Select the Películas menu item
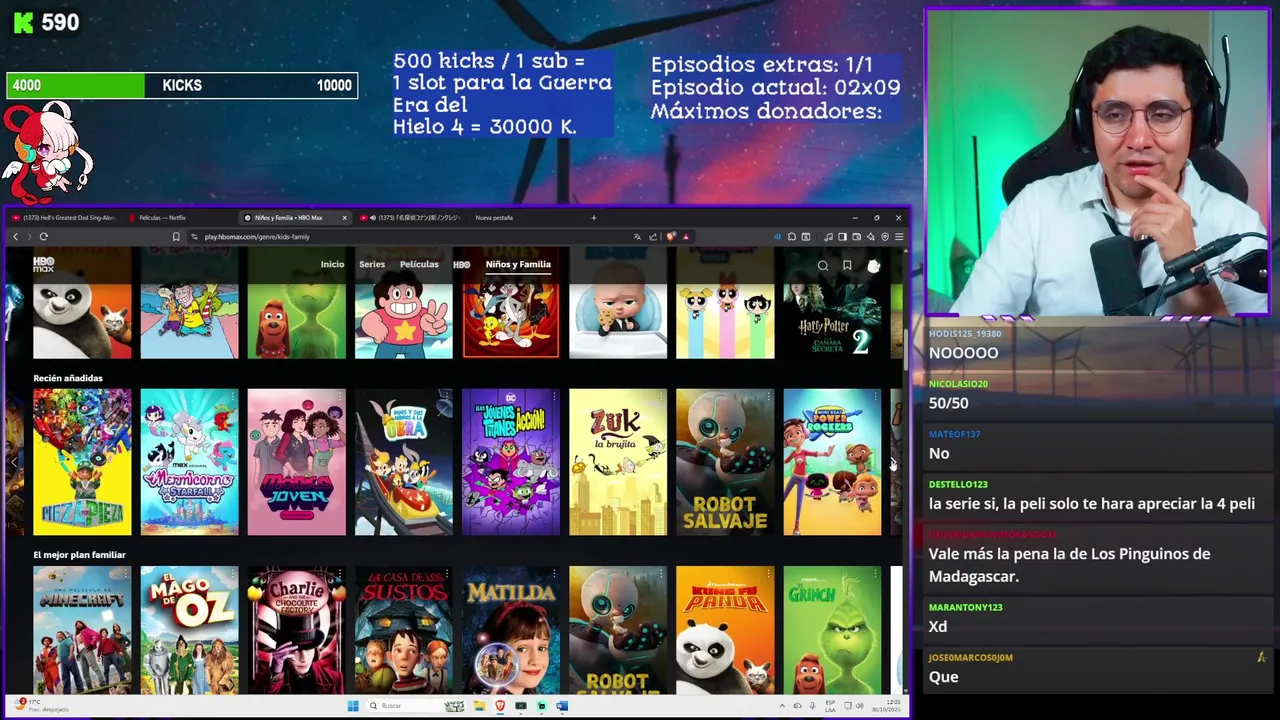Image resolution: width=1280 pixels, height=720 pixels. [x=419, y=265]
